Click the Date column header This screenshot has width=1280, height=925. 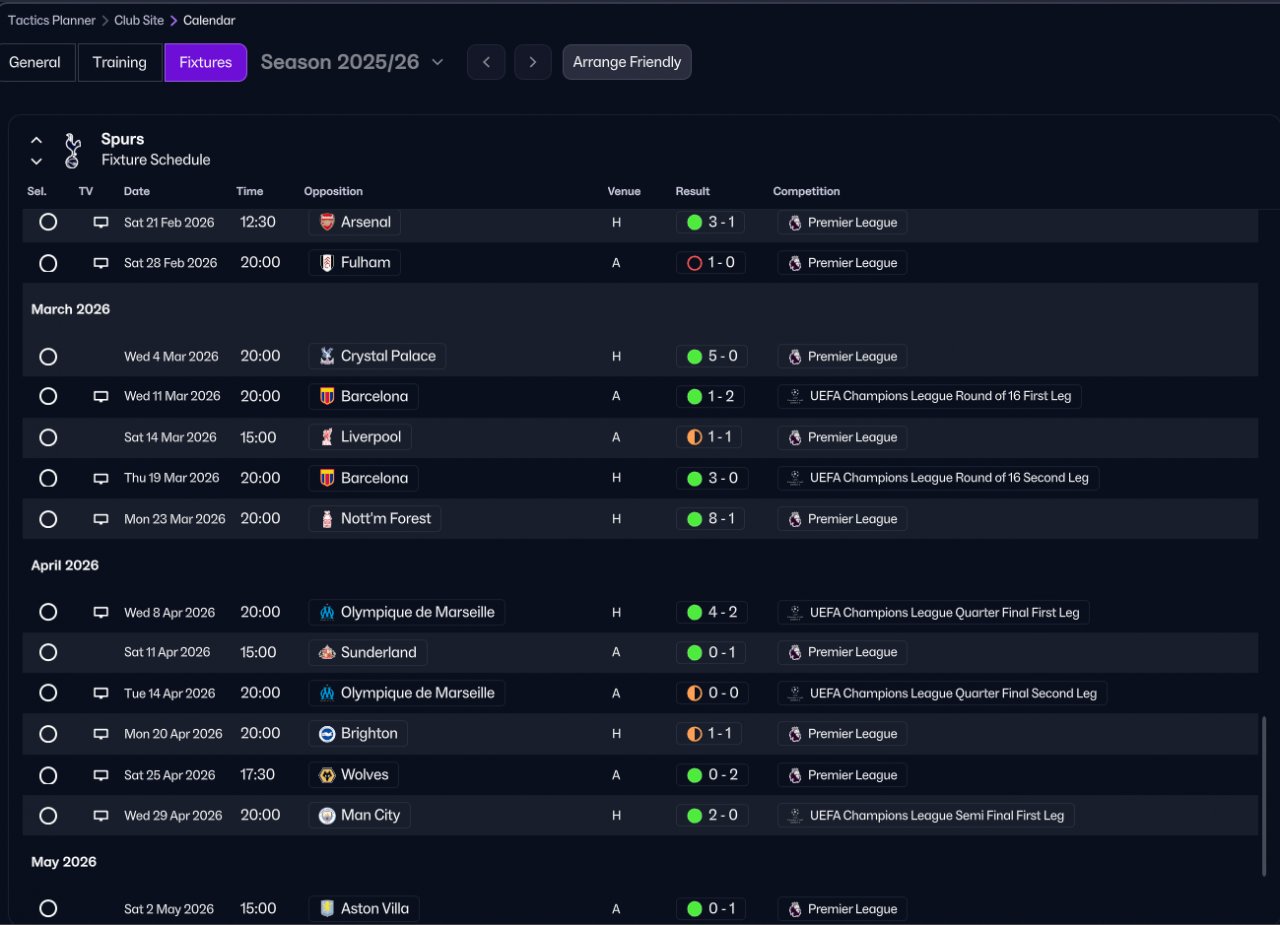(137, 191)
